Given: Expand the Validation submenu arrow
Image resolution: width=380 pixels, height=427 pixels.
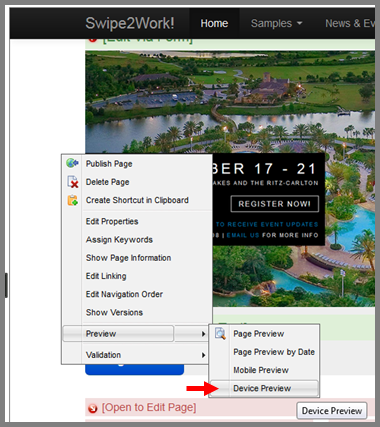Looking at the screenshot, I should (x=203, y=355).
